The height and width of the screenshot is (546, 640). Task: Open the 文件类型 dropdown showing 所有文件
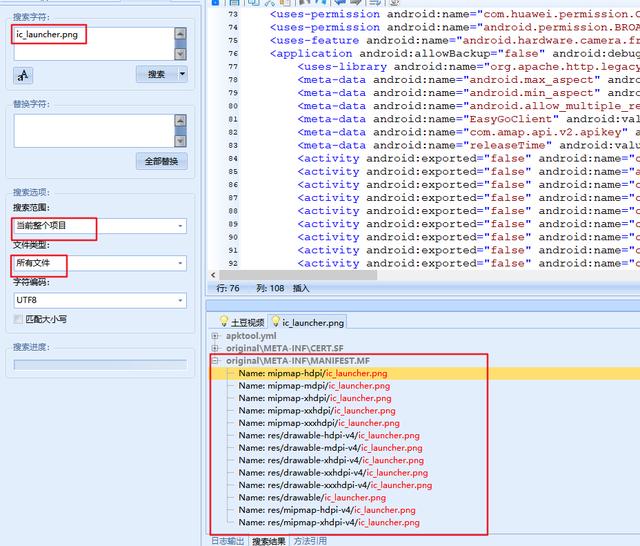100,263
